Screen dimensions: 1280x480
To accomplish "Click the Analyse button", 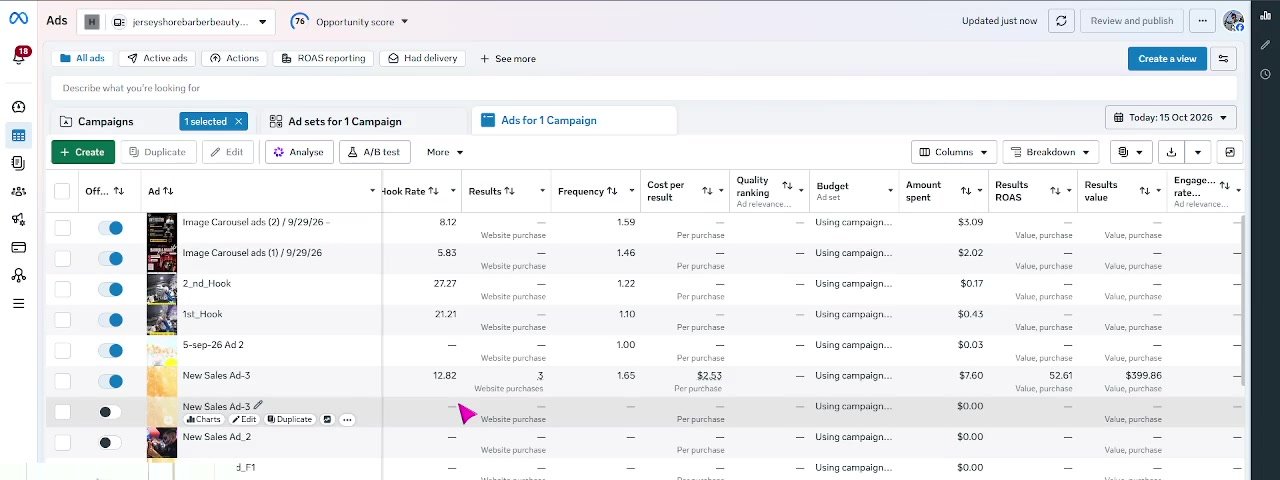I will (x=298, y=152).
